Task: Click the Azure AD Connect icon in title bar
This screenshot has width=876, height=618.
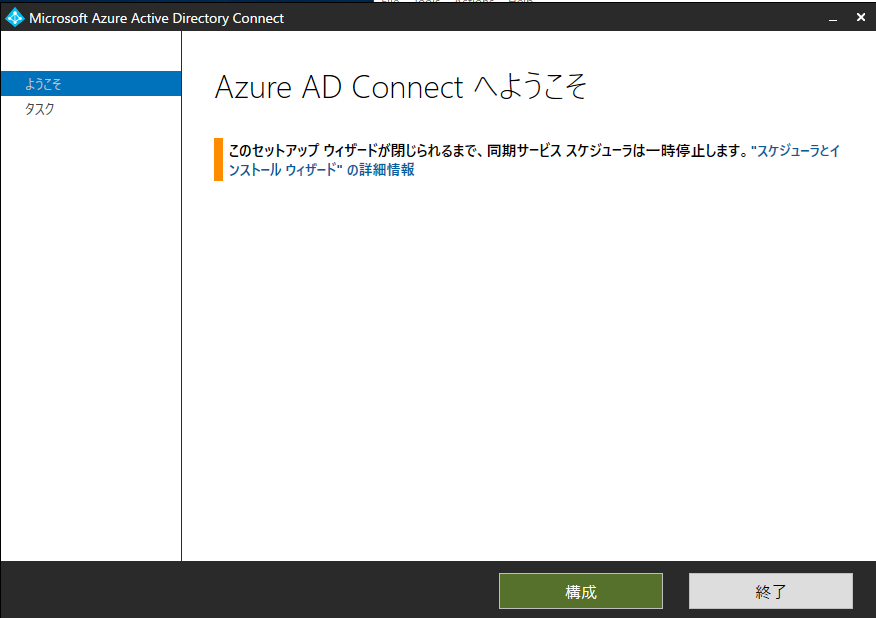Action: pos(14,17)
